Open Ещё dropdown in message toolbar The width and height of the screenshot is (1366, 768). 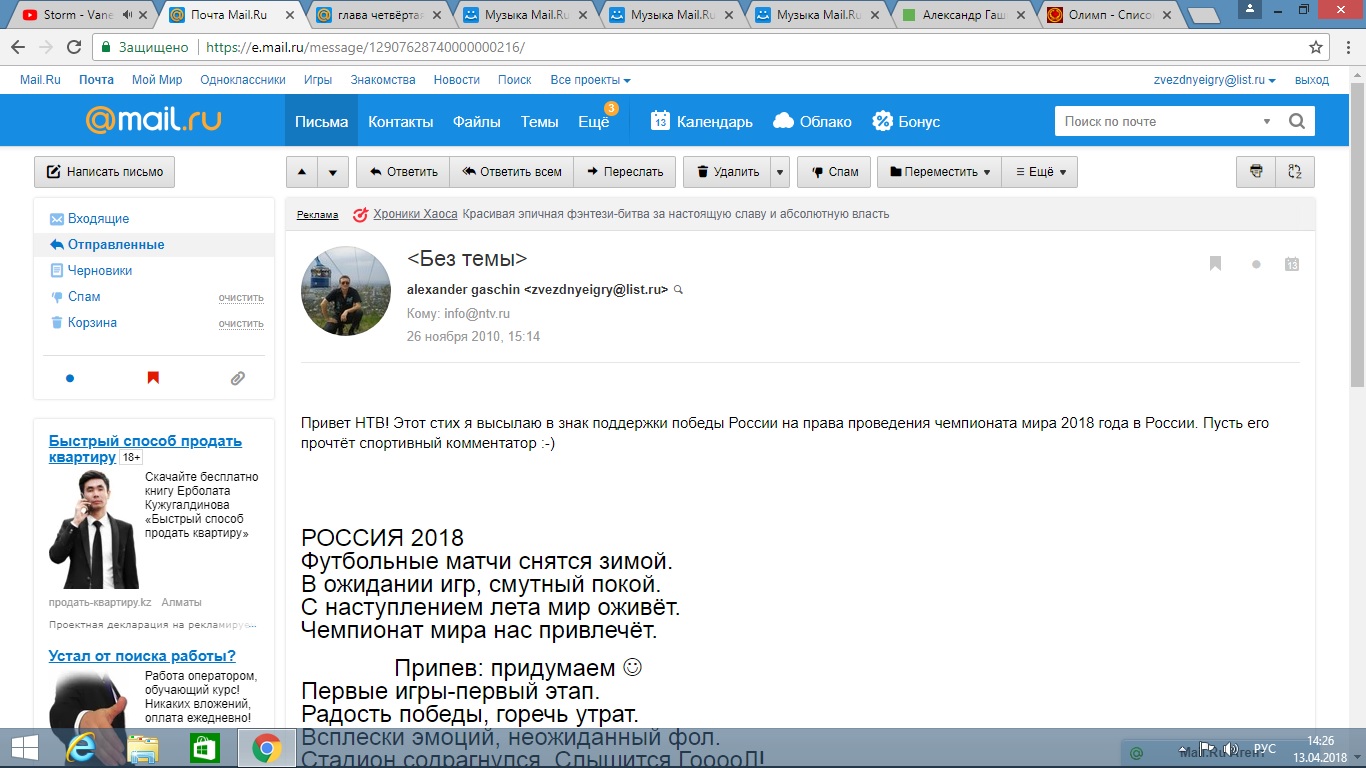click(1040, 172)
